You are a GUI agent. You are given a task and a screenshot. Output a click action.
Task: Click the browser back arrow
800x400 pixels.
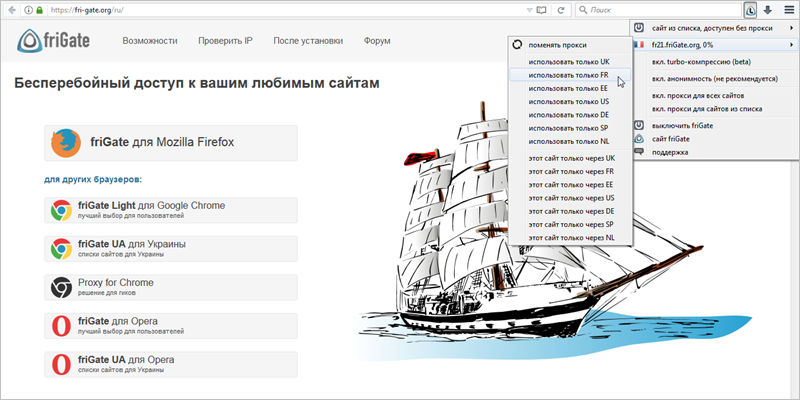coord(12,10)
